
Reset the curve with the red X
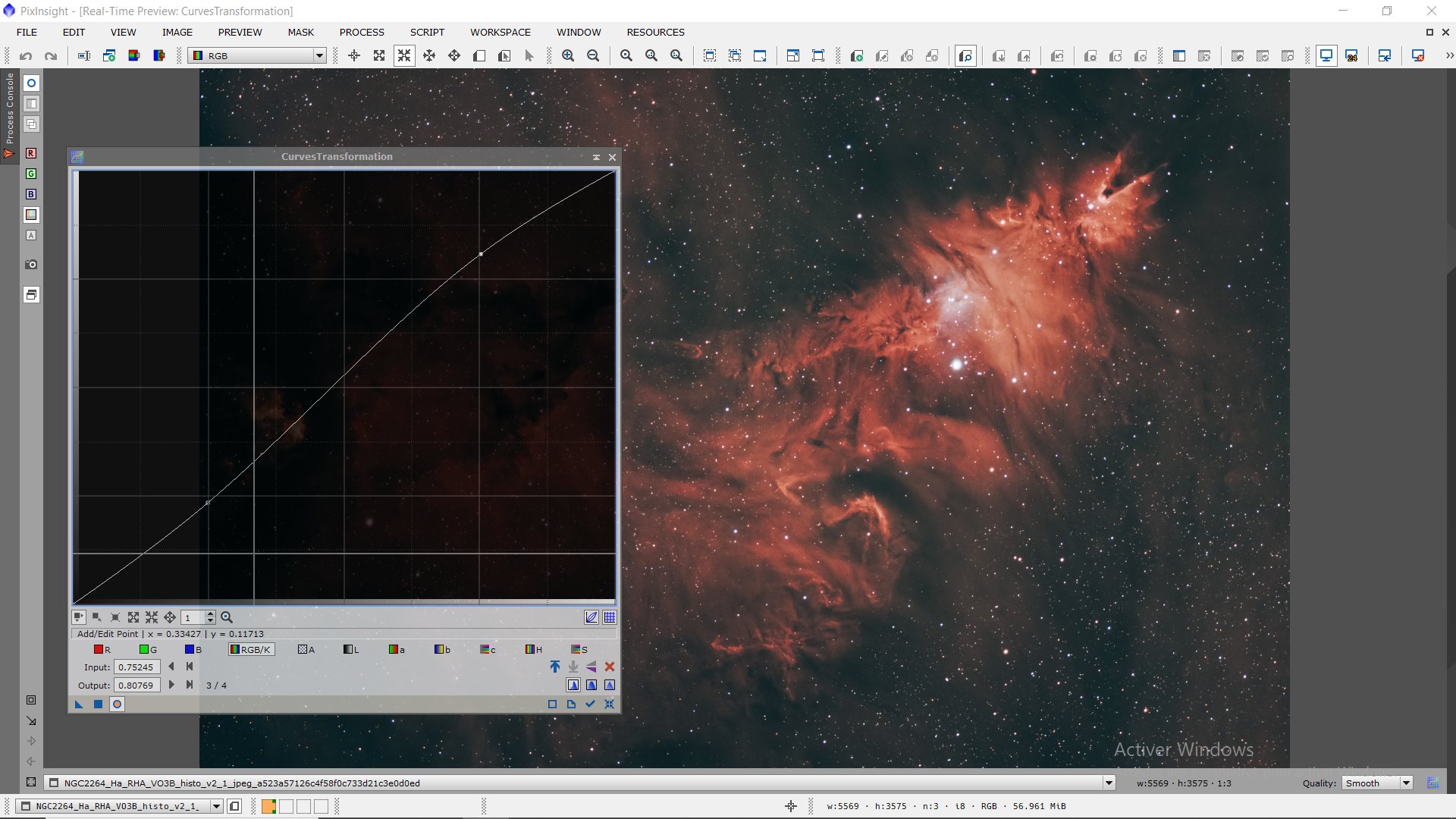click(610, 667)
